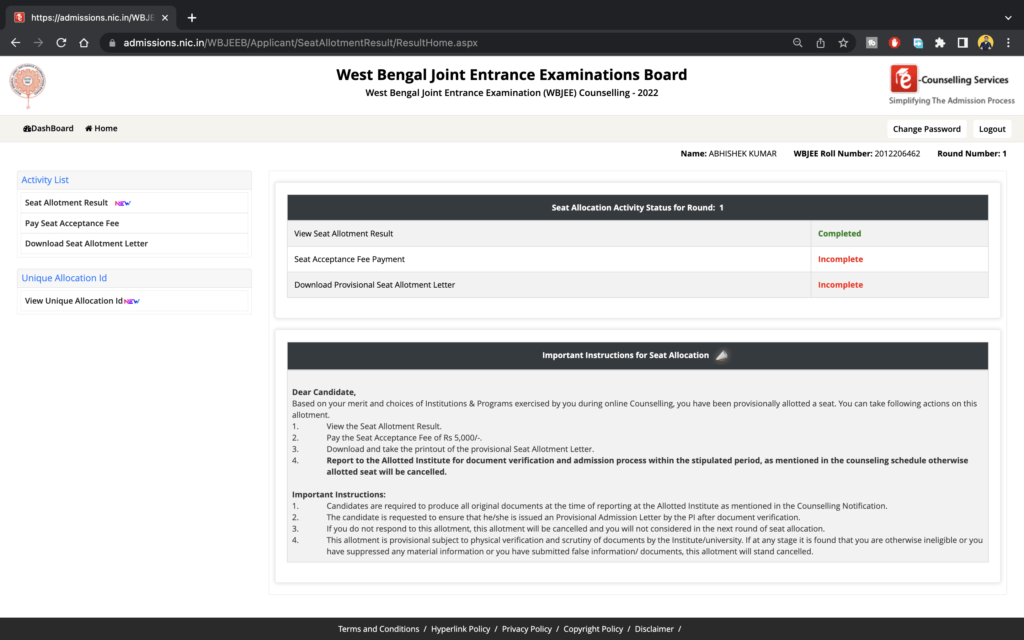Open the DashBoard menu item
Screen dimensions: 1024x640
[48, 129]
